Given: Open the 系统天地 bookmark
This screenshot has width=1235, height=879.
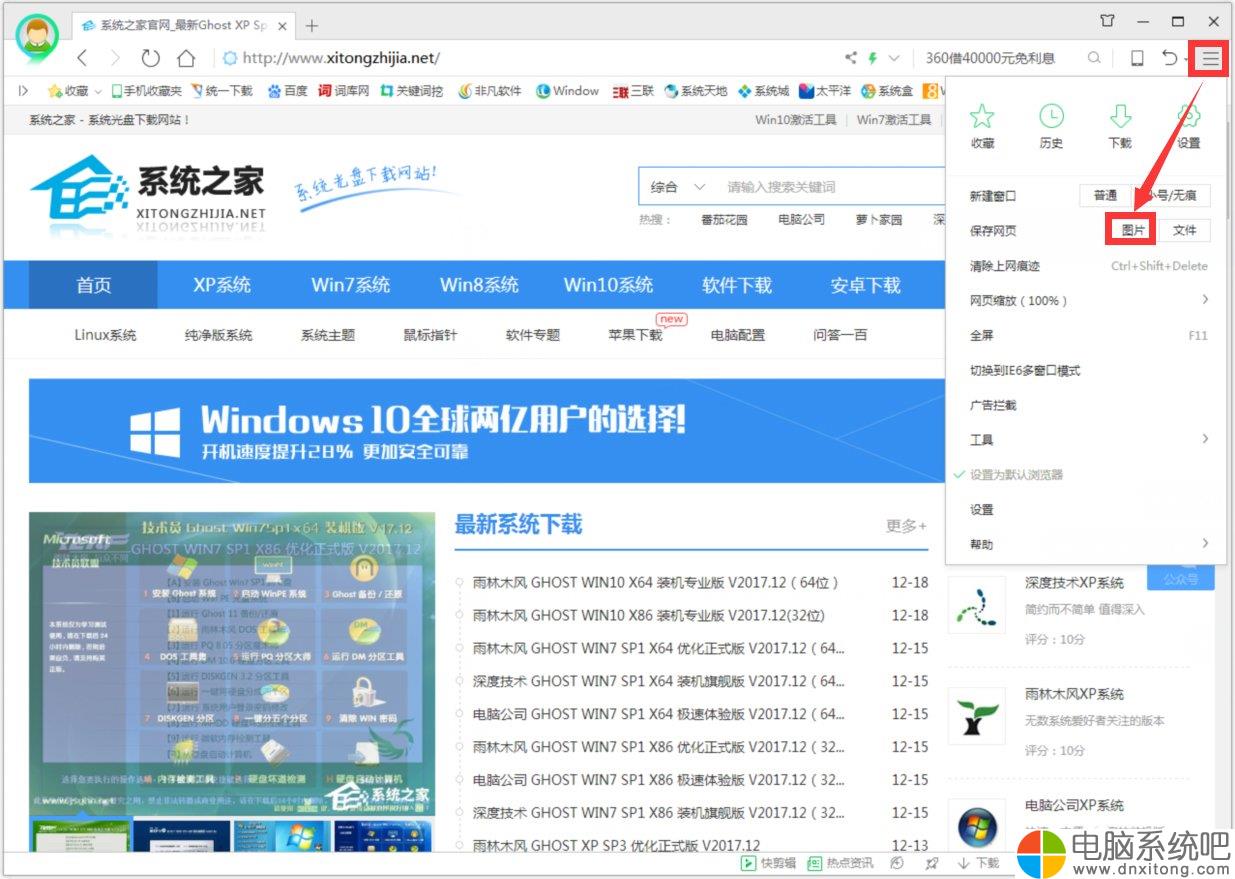Looking at the screenshot, I should [x=696, y=91].
